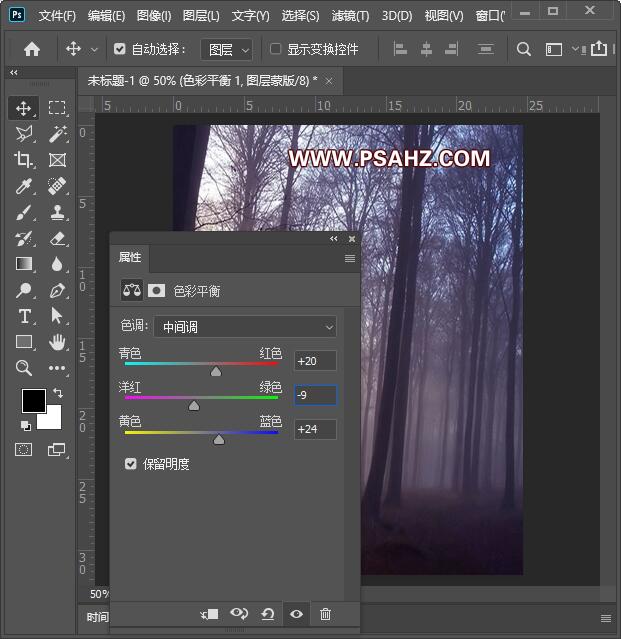Select the Move tool in toolbox
Screen dimensions: 621x639
pos(23,108)
